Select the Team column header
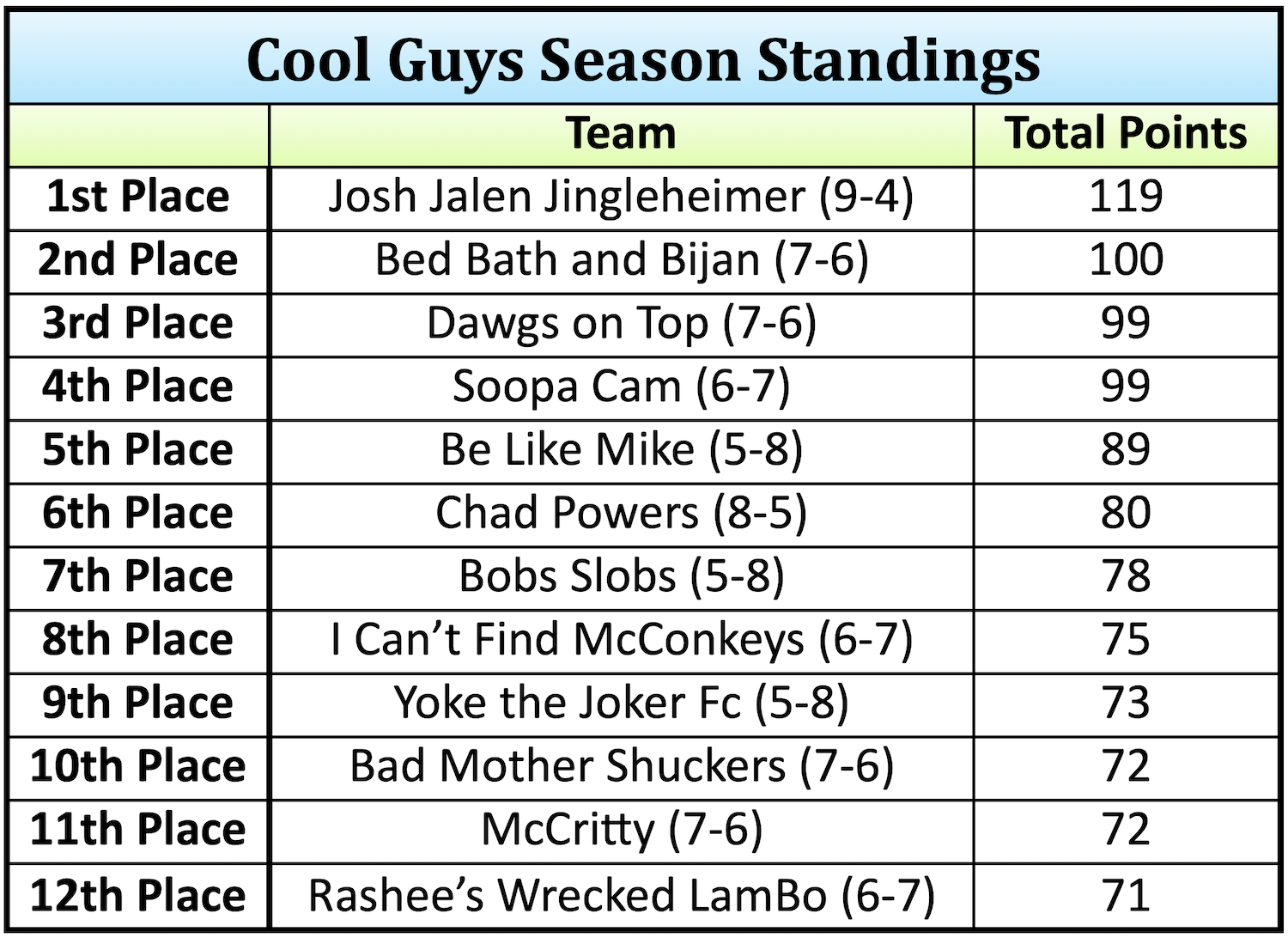Screen dimensions: 1288x938 (x=621, y=135)
